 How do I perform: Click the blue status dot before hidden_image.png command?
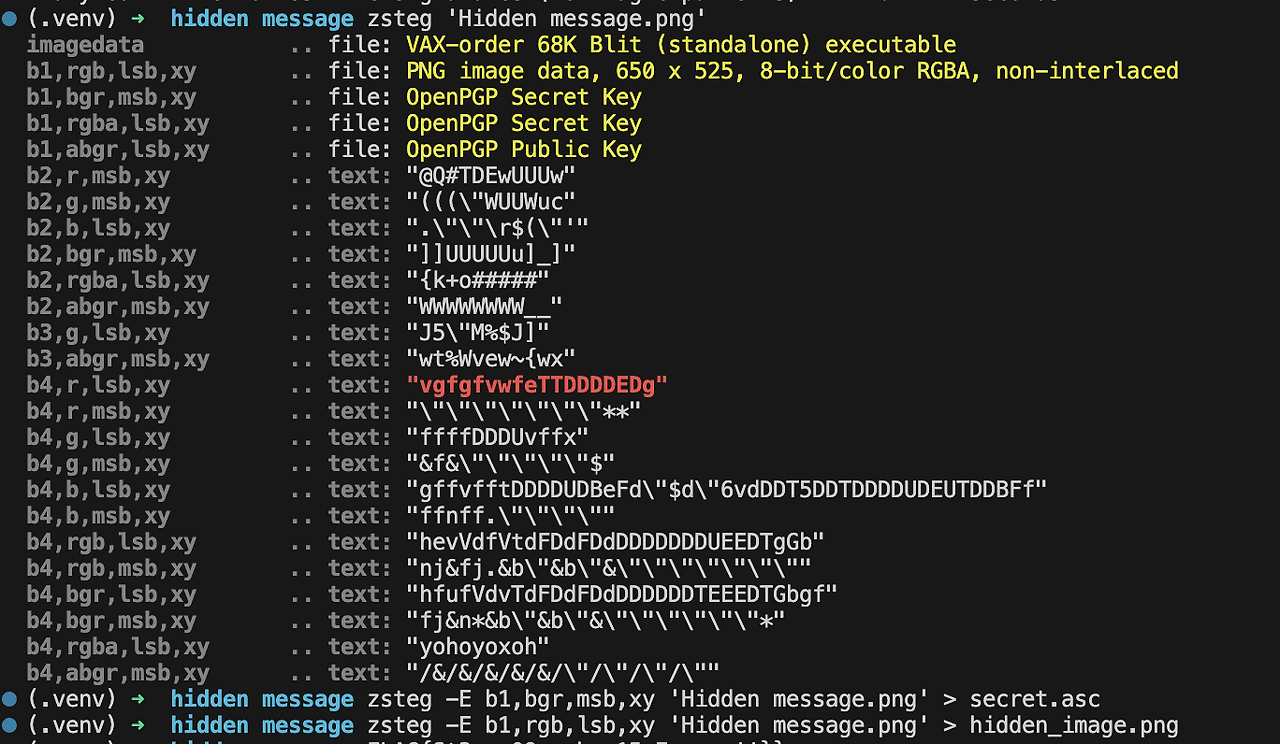pos(10,724)
